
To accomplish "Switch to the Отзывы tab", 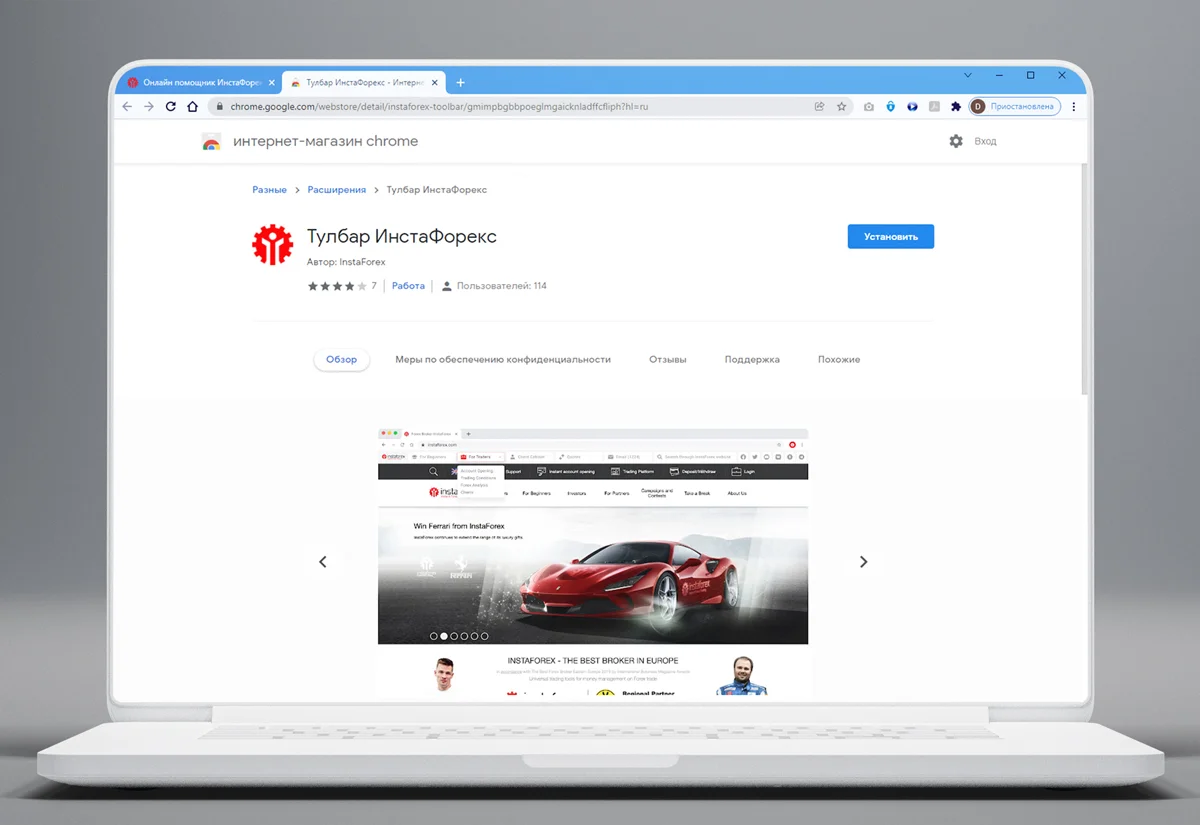I will 667,360.
